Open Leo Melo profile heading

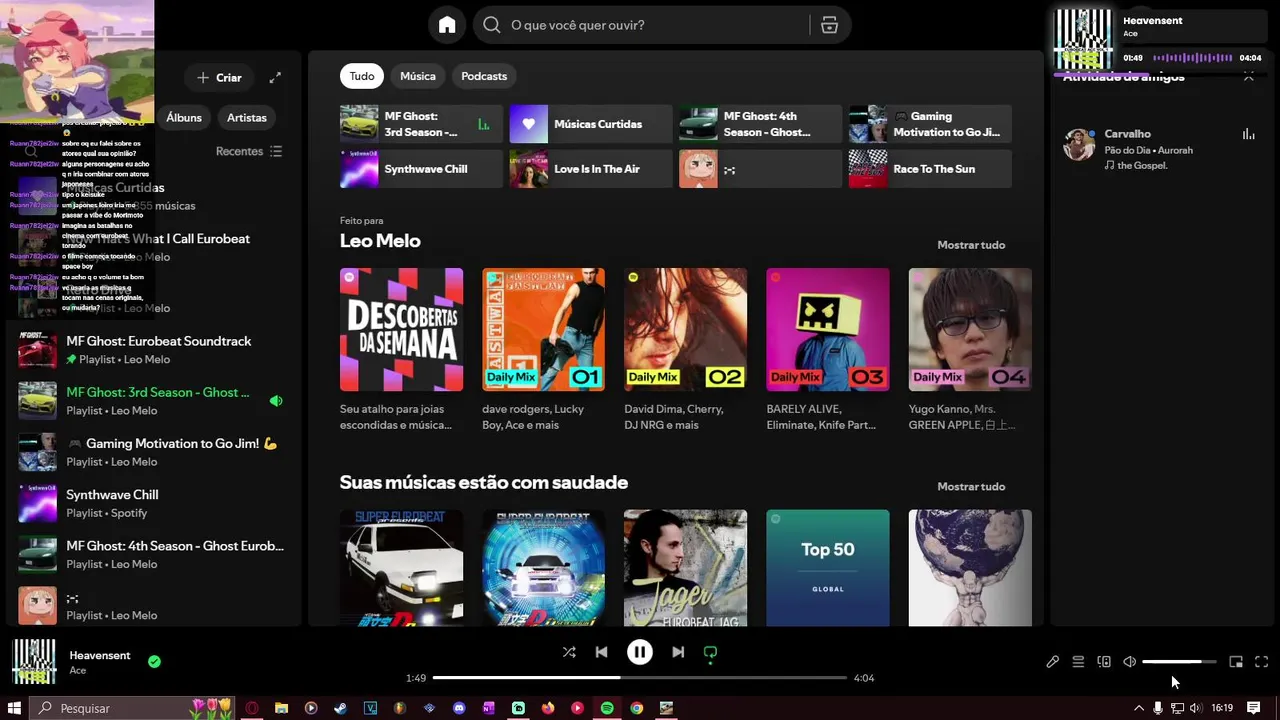click(x=380, y=241)
